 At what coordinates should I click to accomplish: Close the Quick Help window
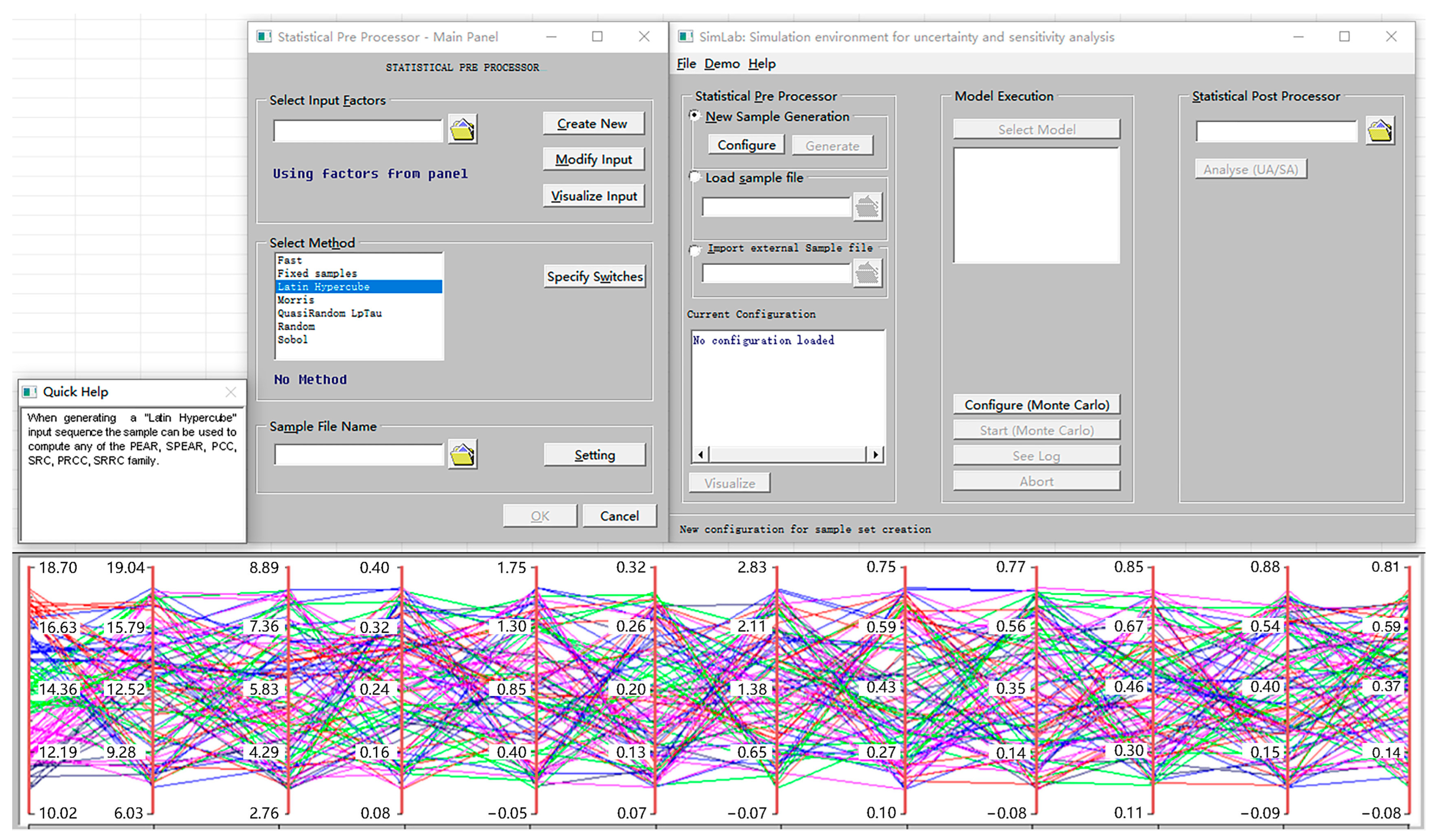230,392
